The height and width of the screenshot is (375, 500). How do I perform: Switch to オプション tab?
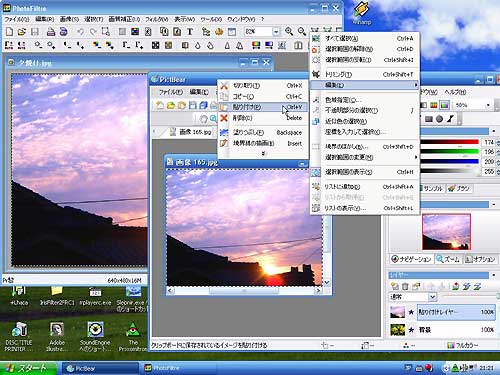(x=480, y=259)
